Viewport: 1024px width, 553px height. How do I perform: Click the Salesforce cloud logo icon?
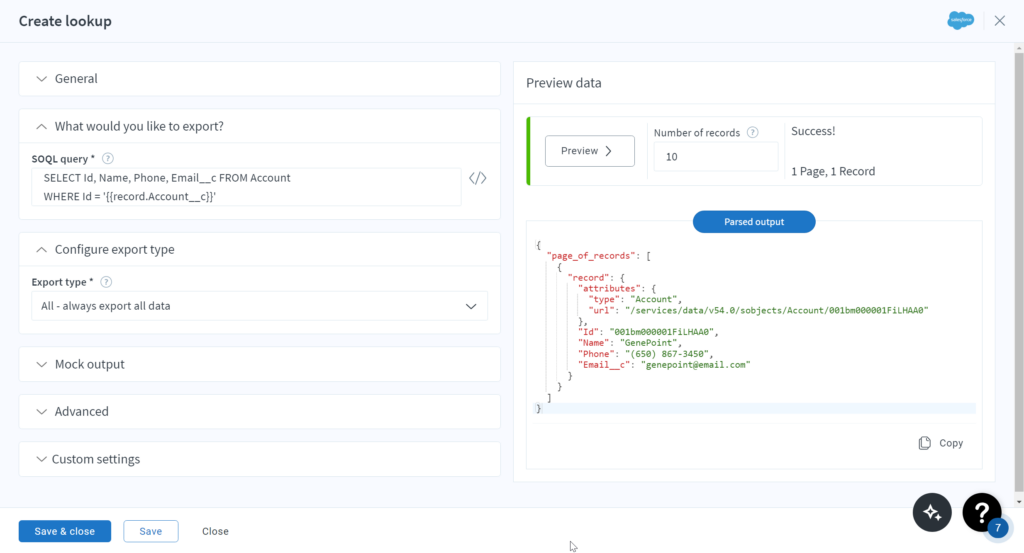click(960, 21)
